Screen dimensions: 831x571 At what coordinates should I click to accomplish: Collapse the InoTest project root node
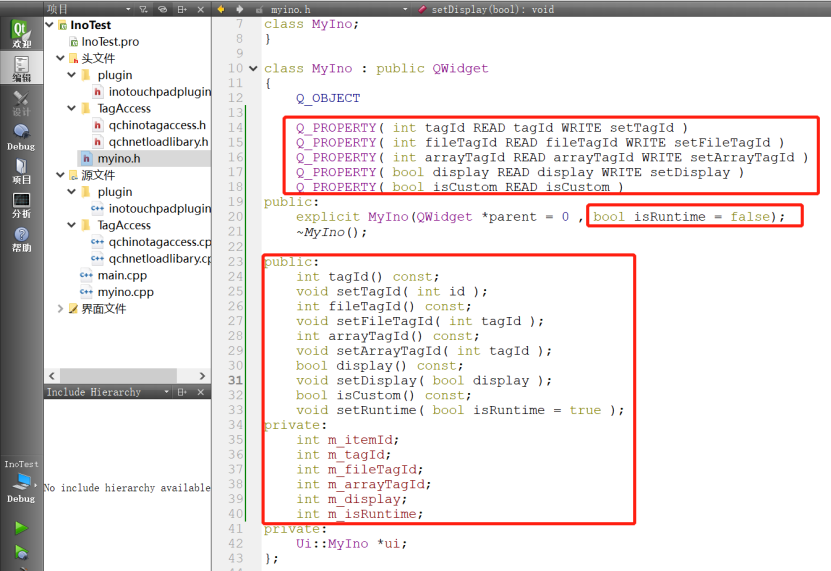[x=50, y=25]
